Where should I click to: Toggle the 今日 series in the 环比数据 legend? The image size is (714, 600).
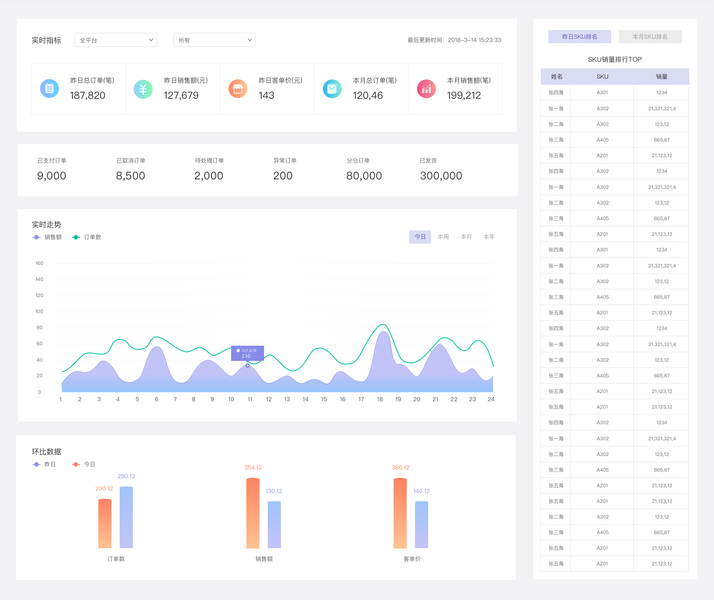84,464
